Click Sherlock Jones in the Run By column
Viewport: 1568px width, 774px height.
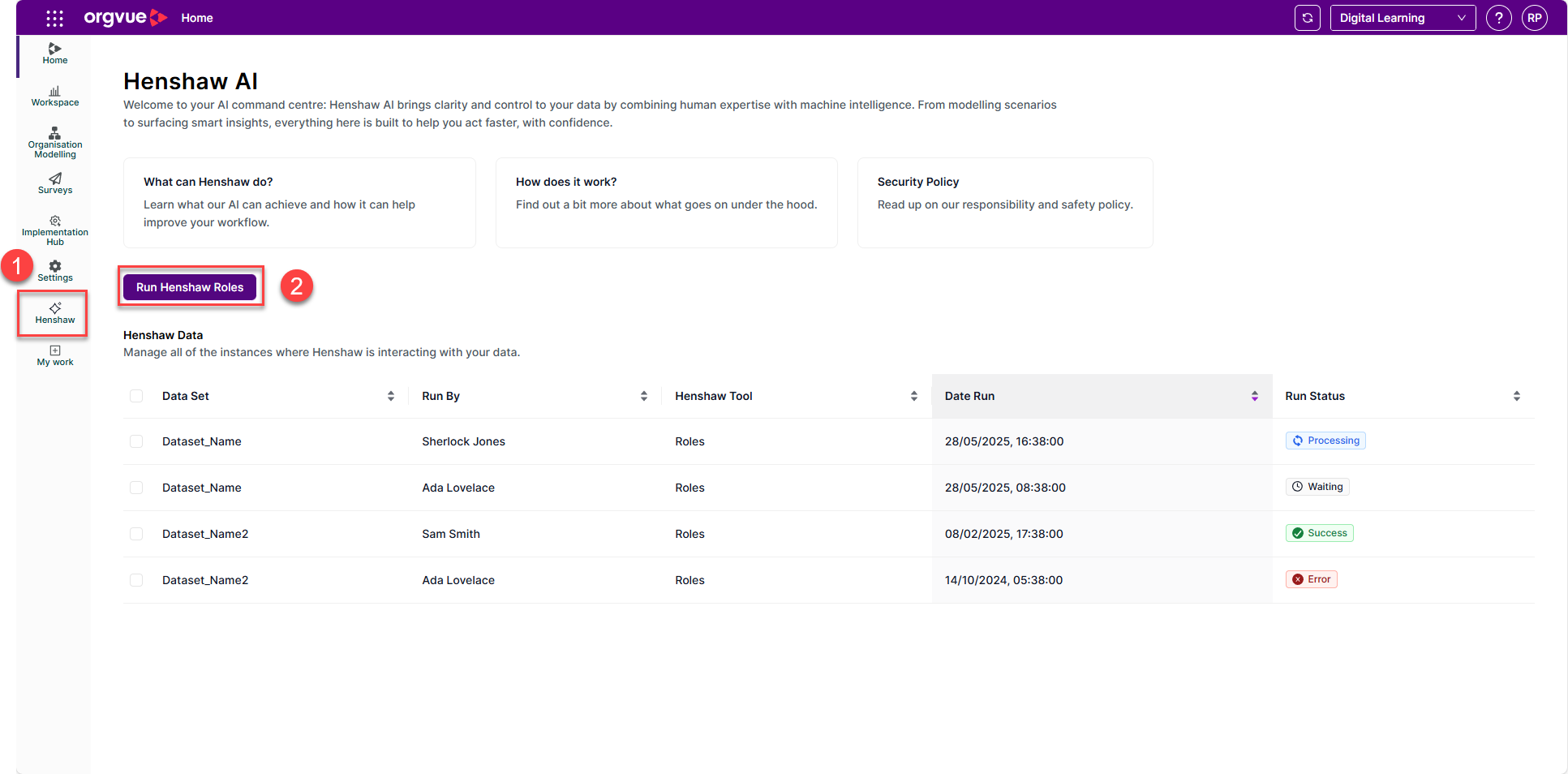point(463,441)
